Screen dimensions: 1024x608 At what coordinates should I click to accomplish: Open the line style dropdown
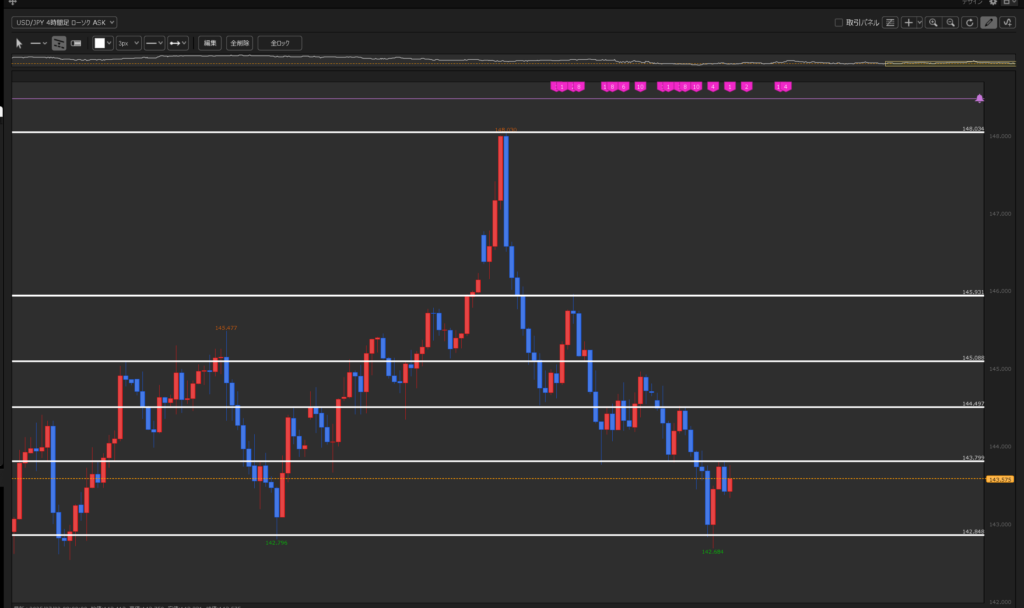click(154, 43)
